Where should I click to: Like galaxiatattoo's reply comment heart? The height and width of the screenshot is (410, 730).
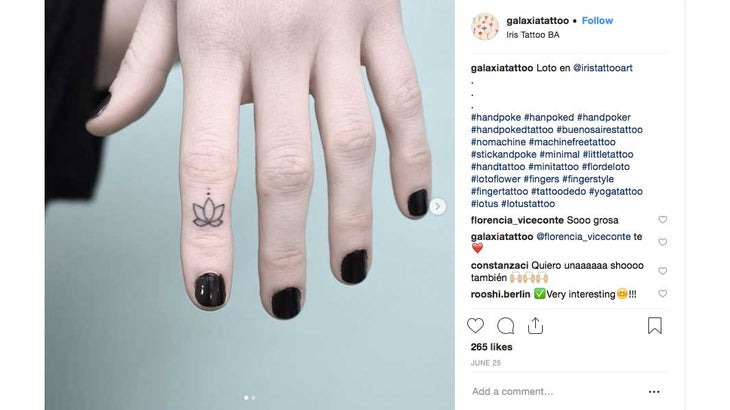pyautogui.click(x=662, y=242)
